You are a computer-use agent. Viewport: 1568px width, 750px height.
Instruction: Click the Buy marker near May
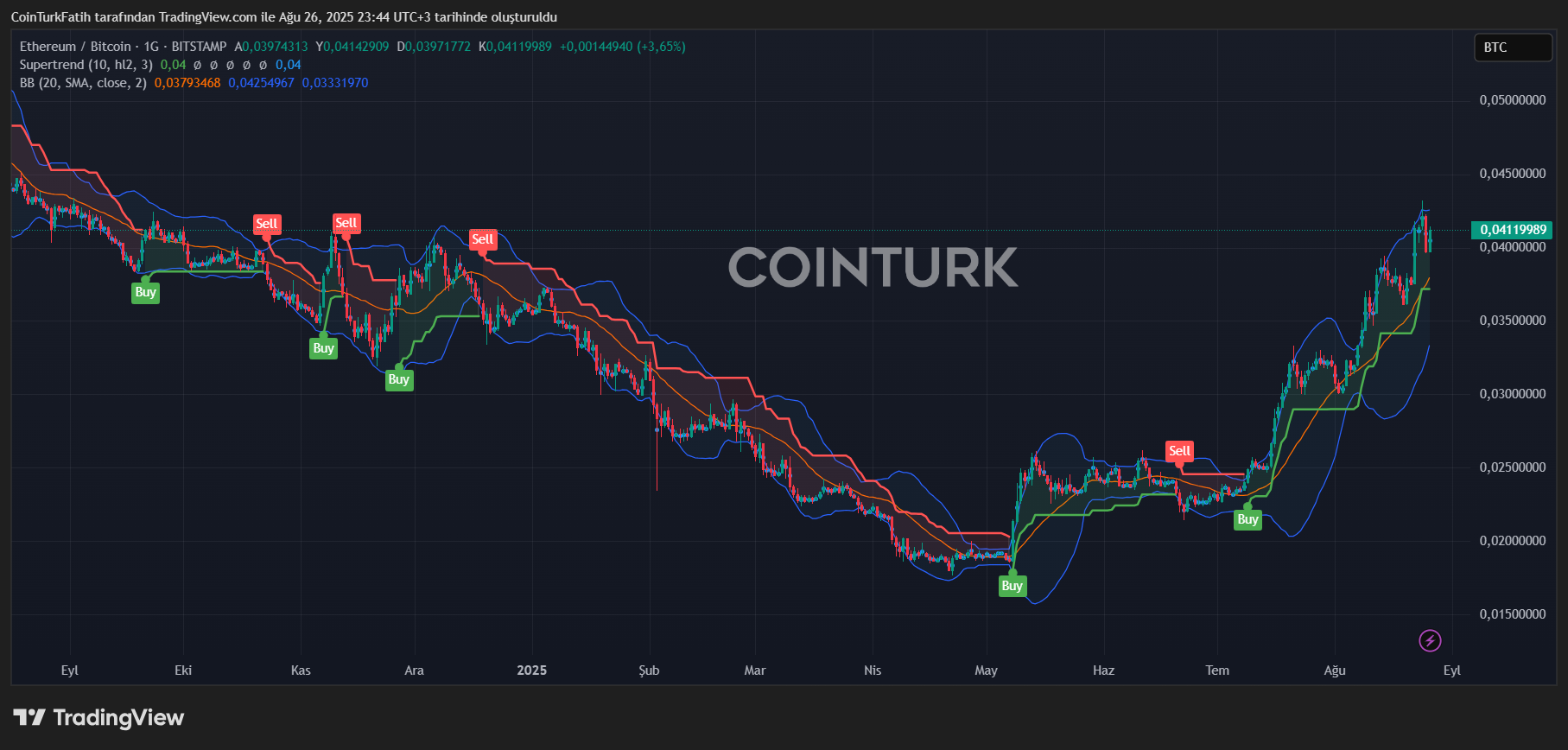point(1012,586)
